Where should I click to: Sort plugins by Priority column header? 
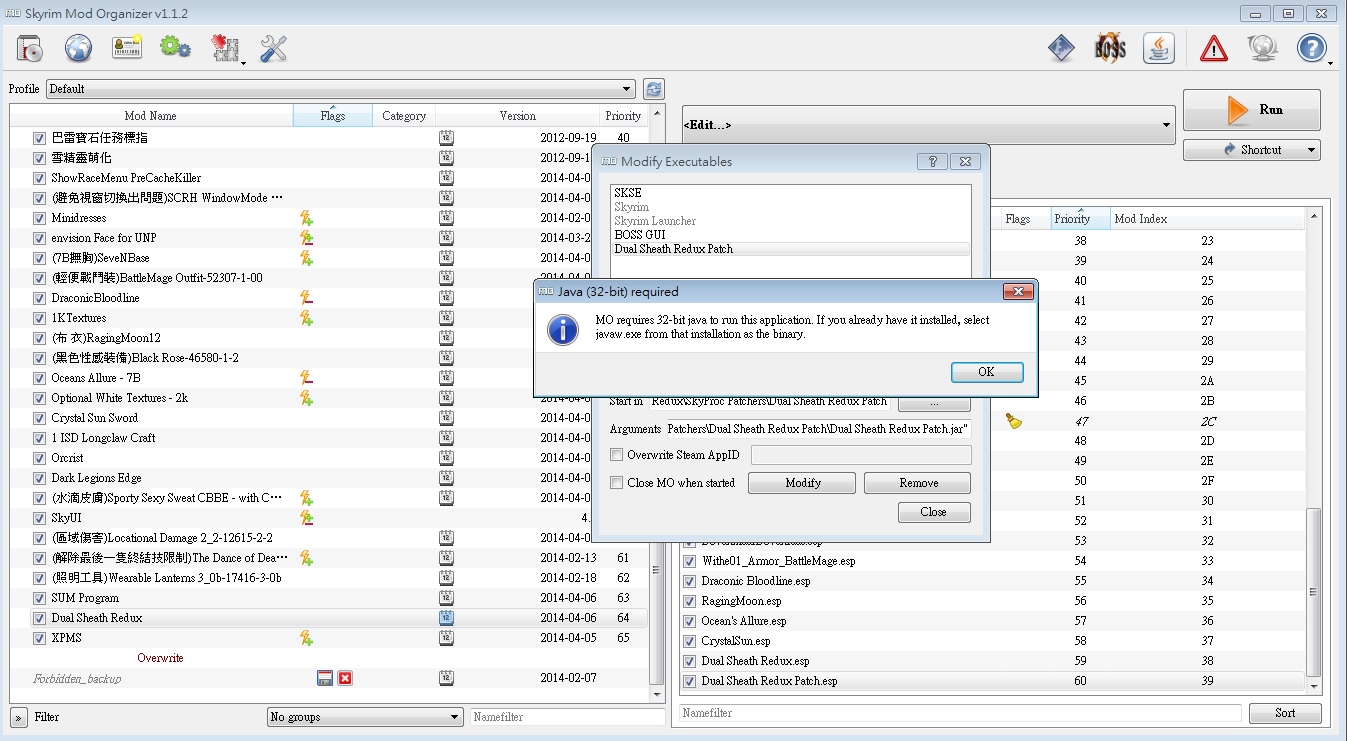click(1080, 219)
